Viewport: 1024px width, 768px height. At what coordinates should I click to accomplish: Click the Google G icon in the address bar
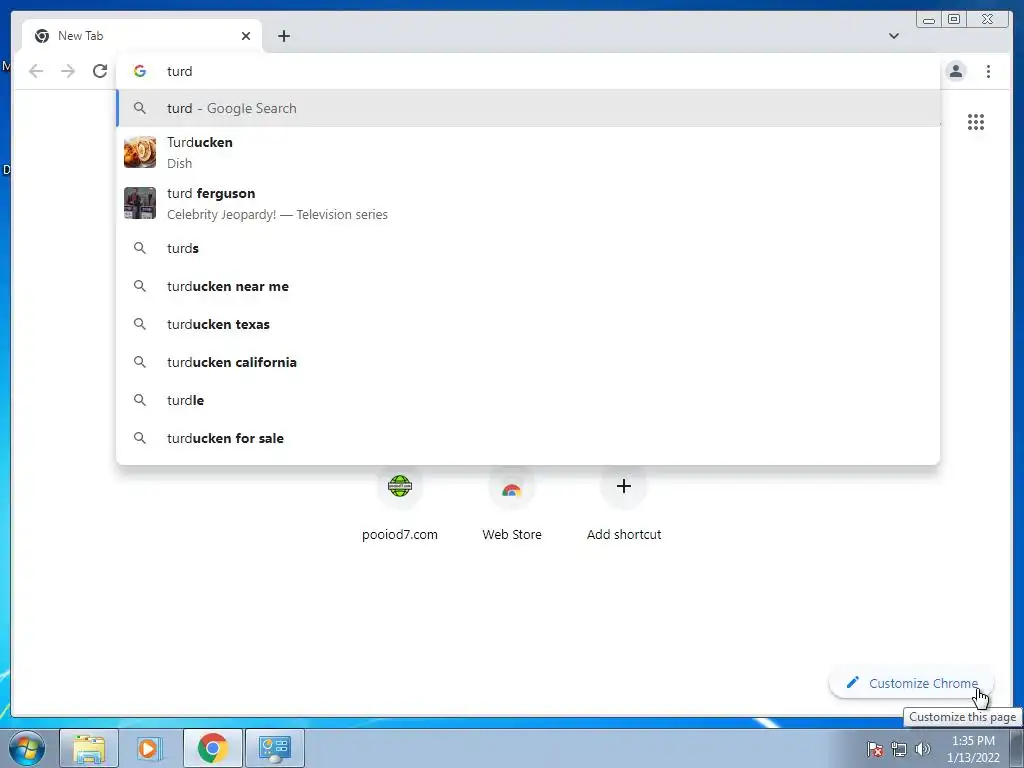coord(140,71)
